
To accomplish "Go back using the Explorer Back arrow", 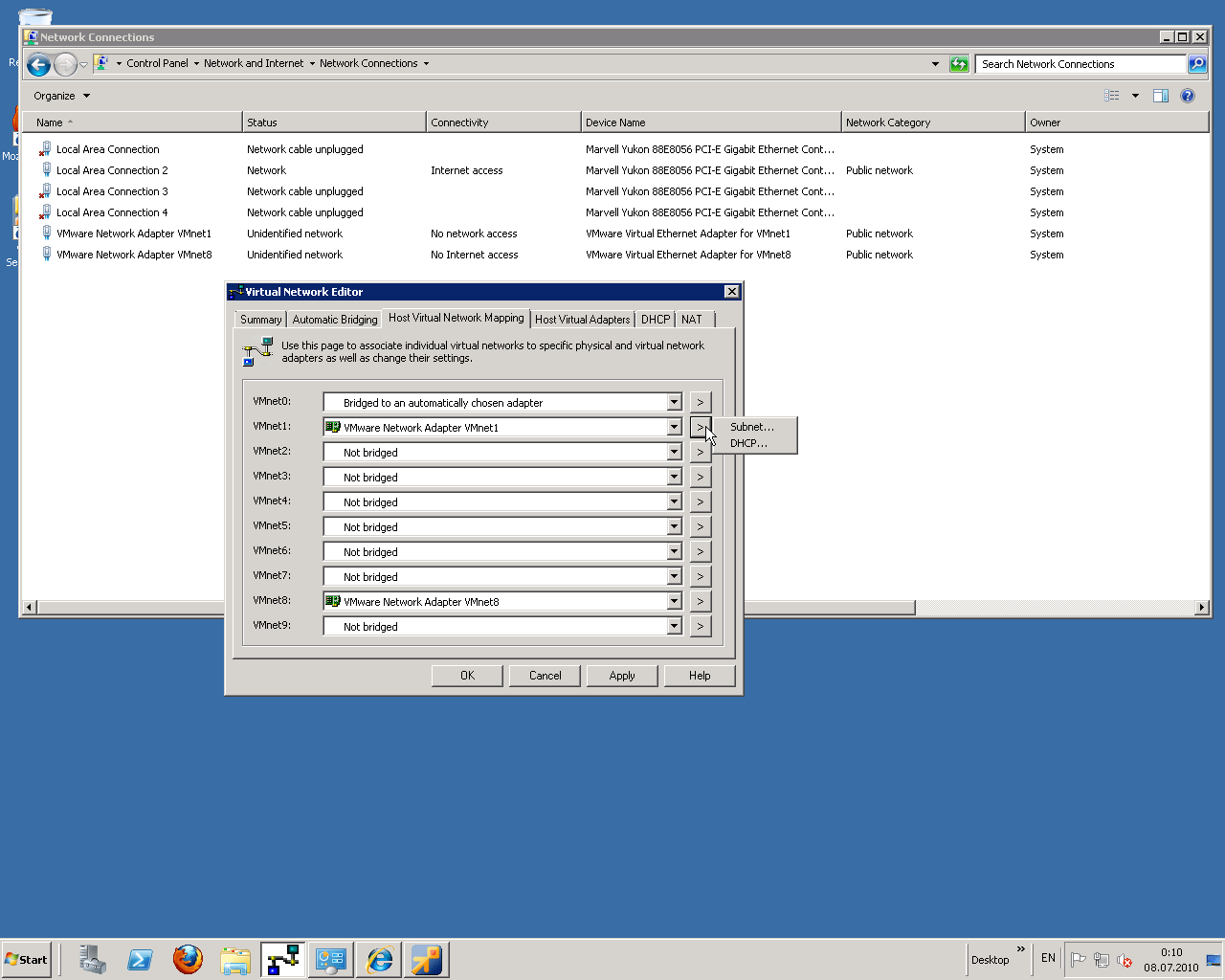I will pyautogui.click(x=38, y=64).
